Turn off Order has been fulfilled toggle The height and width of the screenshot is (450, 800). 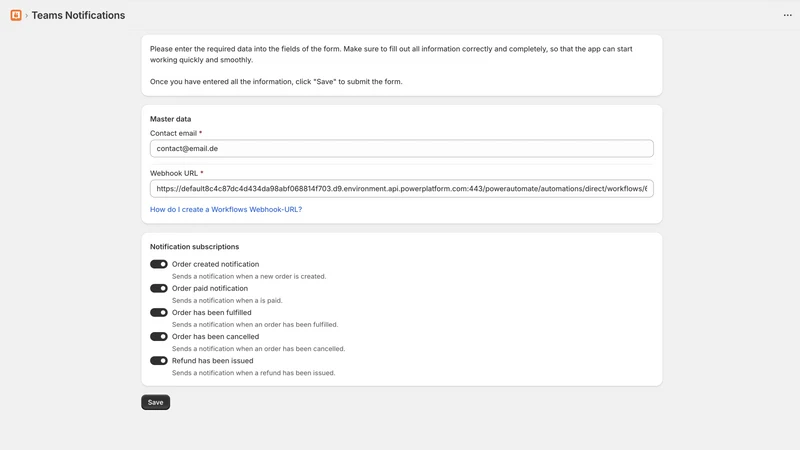159,312
